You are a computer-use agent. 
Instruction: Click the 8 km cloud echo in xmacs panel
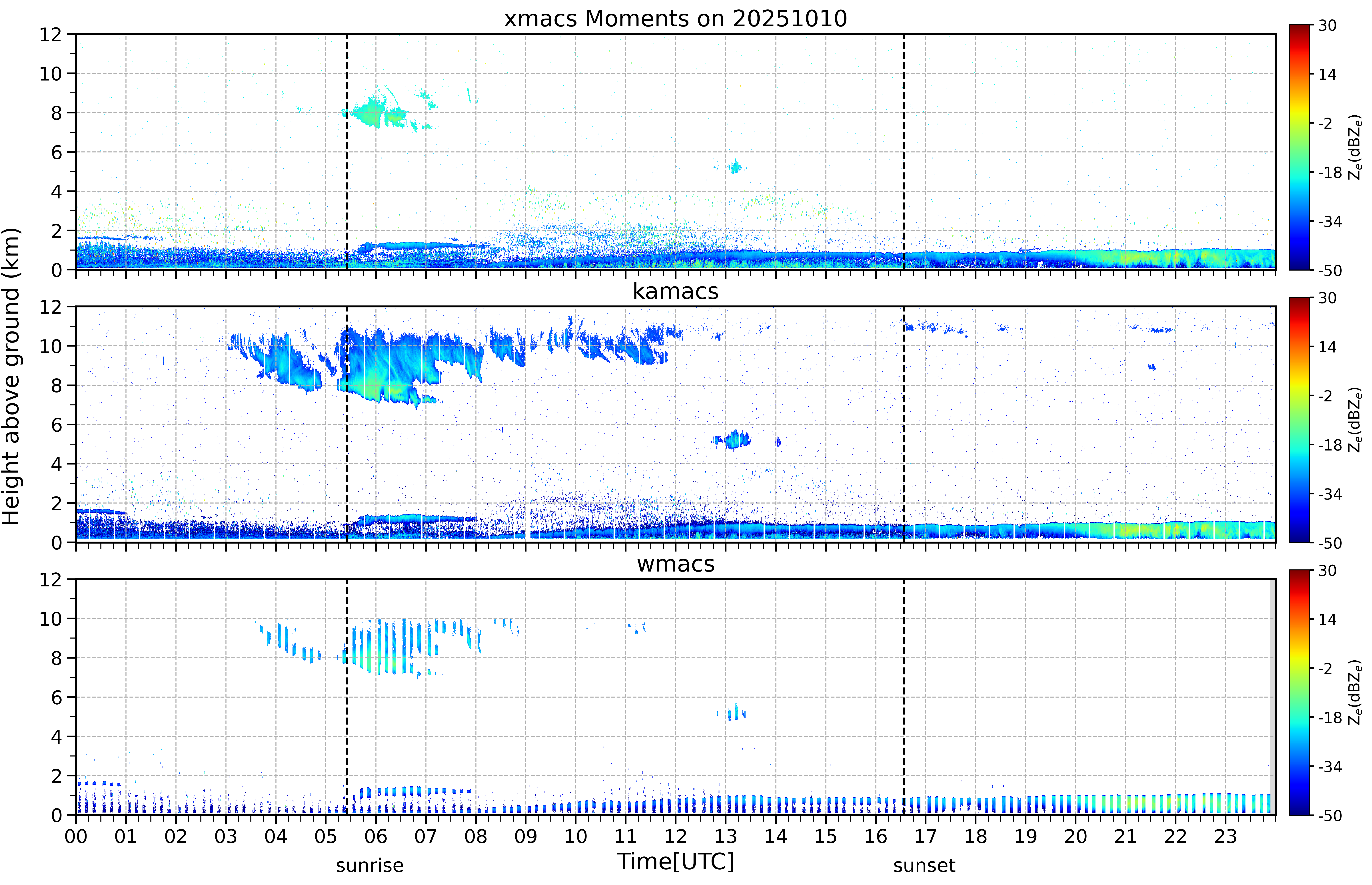coord(379,112)
